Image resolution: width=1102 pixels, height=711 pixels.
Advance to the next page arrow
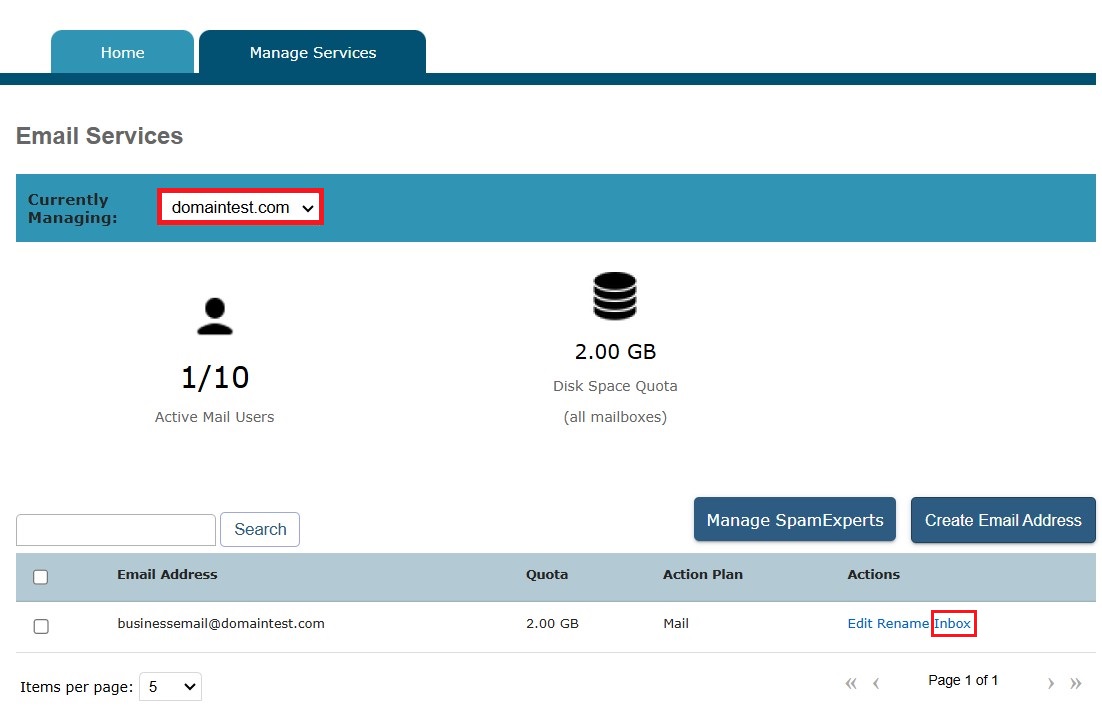tap(1051, 683)
